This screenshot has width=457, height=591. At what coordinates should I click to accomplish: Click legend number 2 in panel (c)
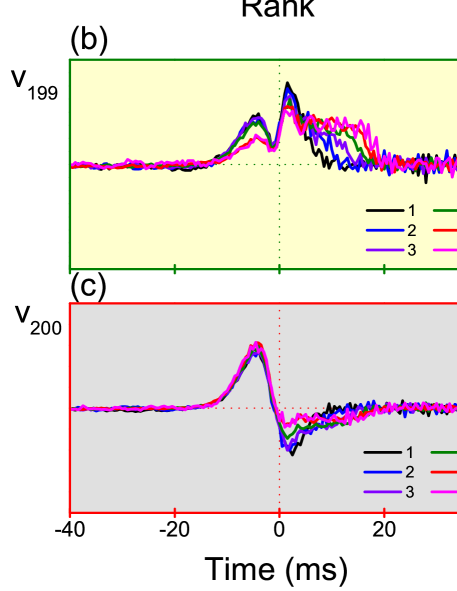tap(410, 472)
